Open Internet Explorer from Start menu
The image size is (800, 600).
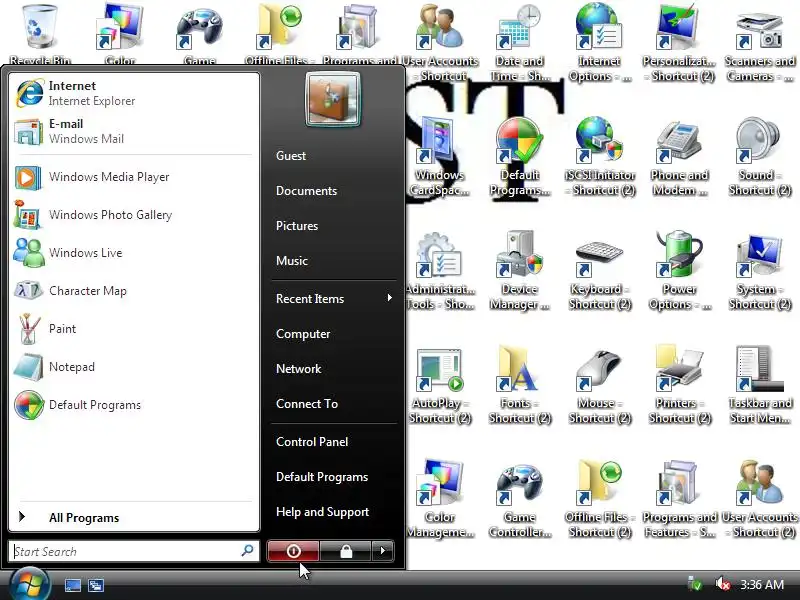(x=134, y=93)
